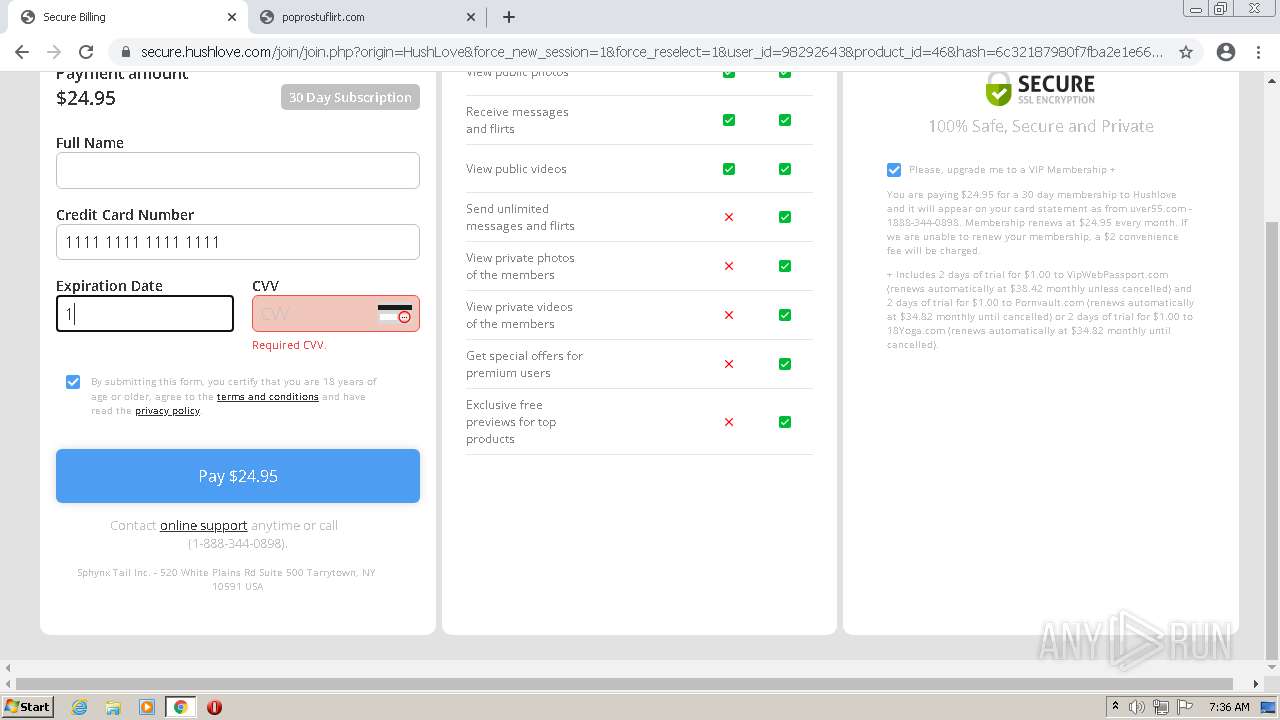This screenshot has height=720, width=1280.
Task: Open the Windows Start menu
Action: tap(28, 706)
